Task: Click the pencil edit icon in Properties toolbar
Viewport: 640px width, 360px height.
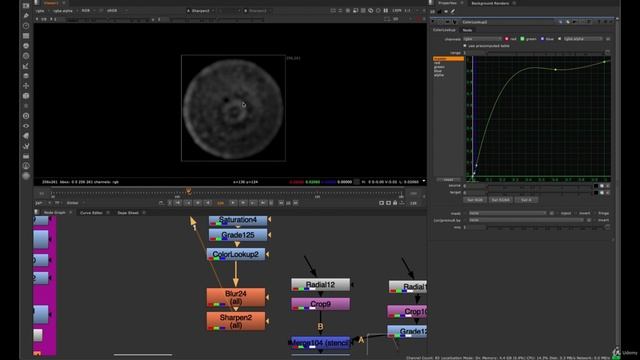Action: [453, 12]
